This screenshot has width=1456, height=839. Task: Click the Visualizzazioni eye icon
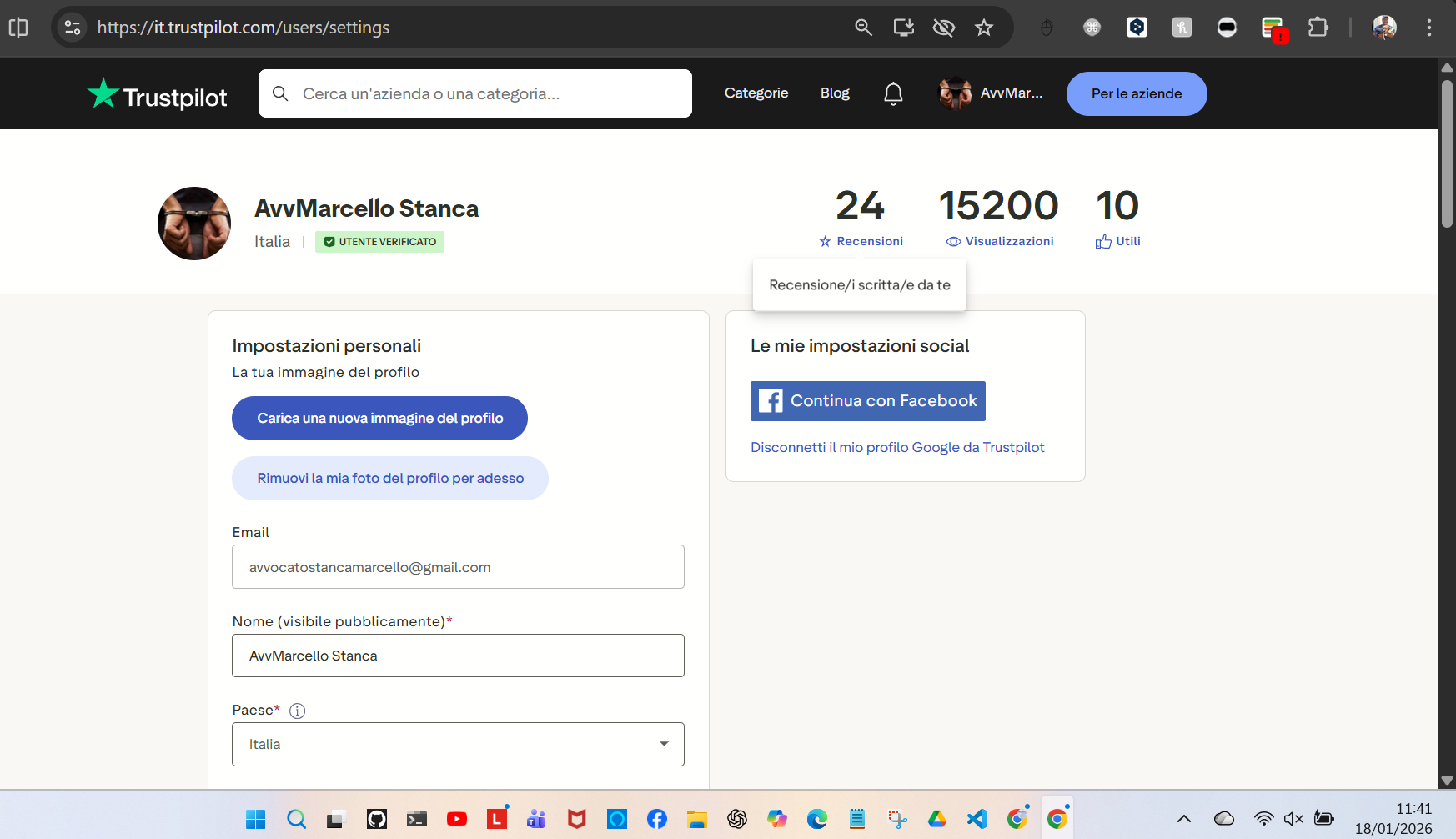tap(952, 241)
